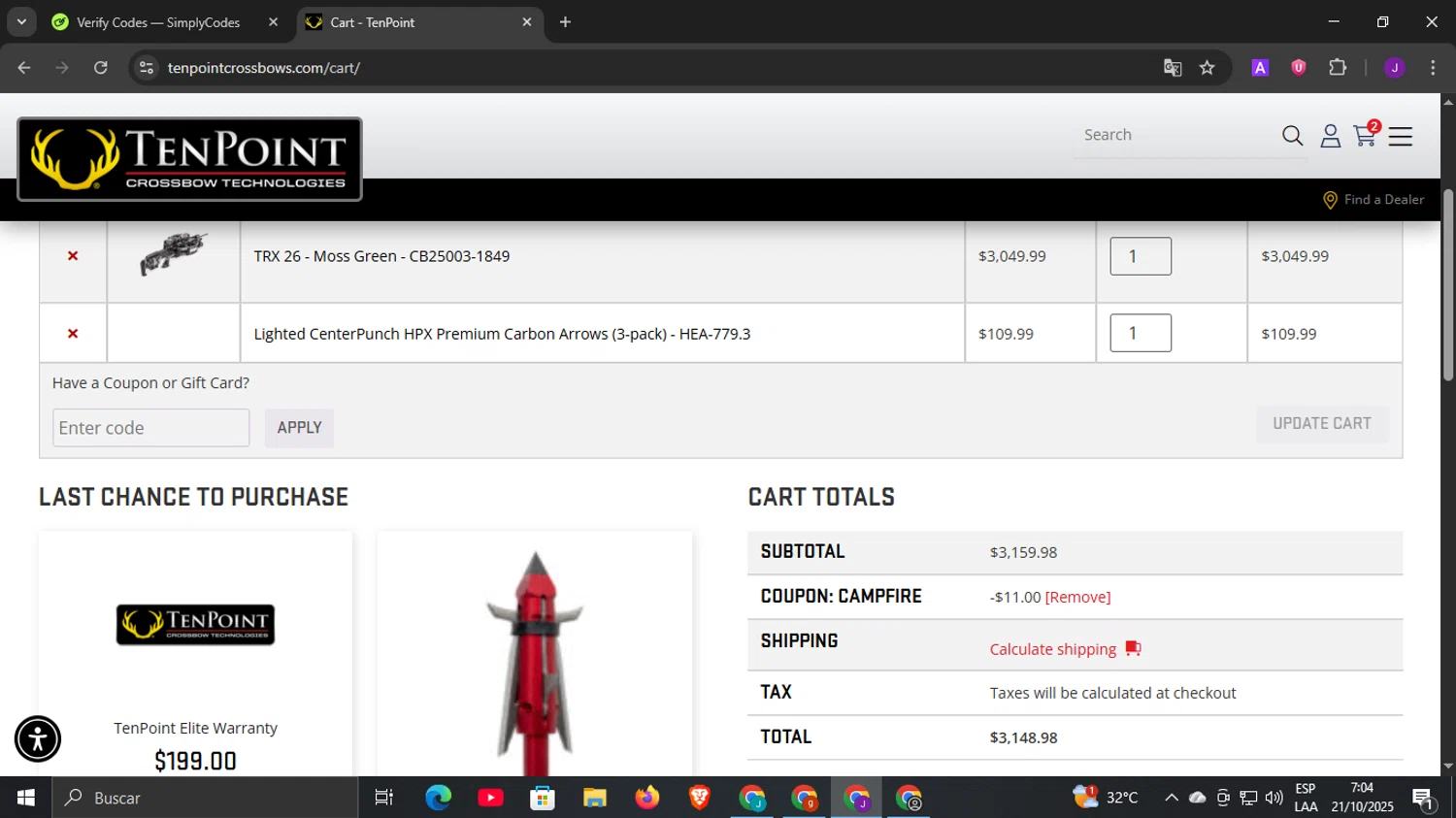Show hidden system tray icons

pos(1172,798)
